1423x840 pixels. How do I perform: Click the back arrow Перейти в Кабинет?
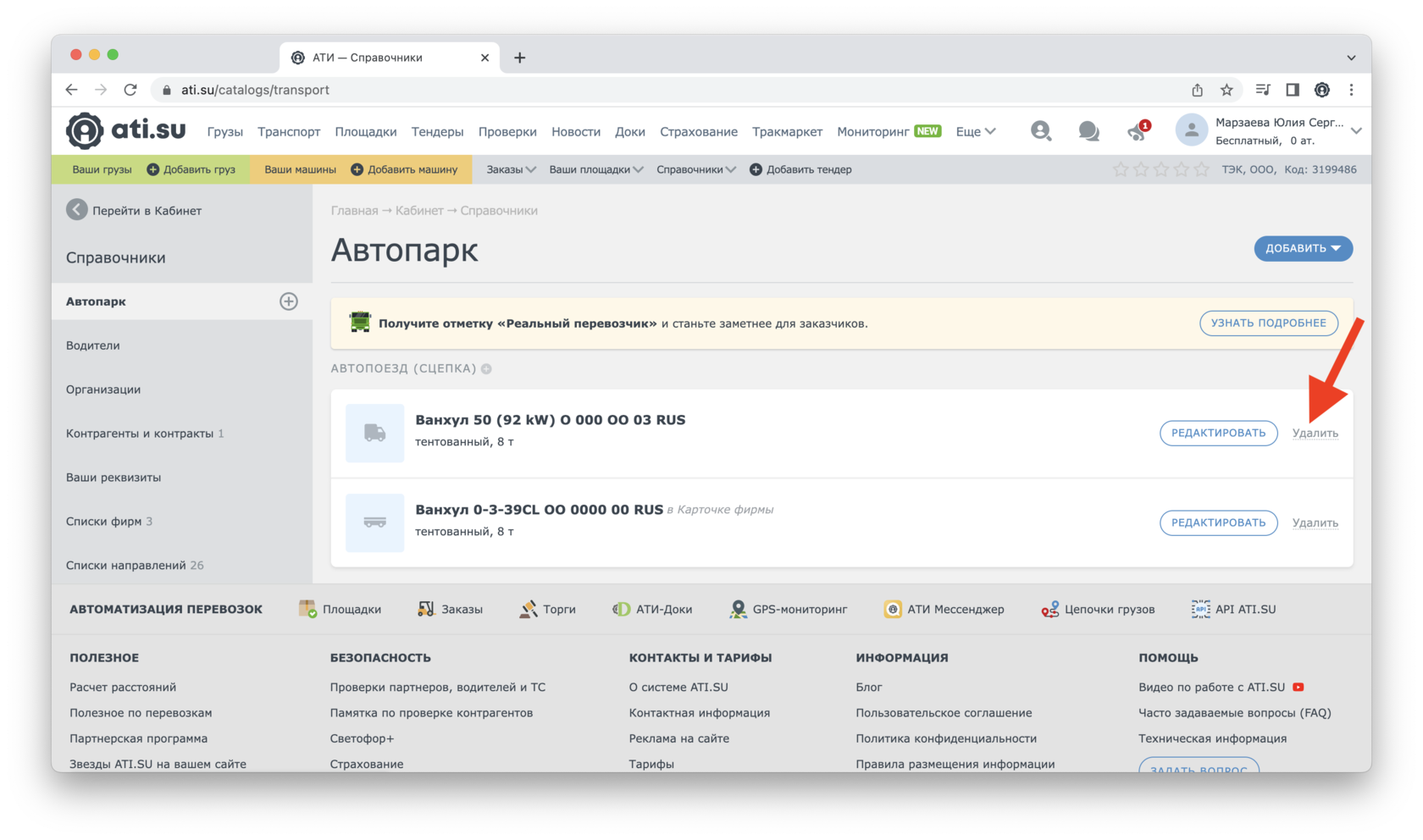77,210
